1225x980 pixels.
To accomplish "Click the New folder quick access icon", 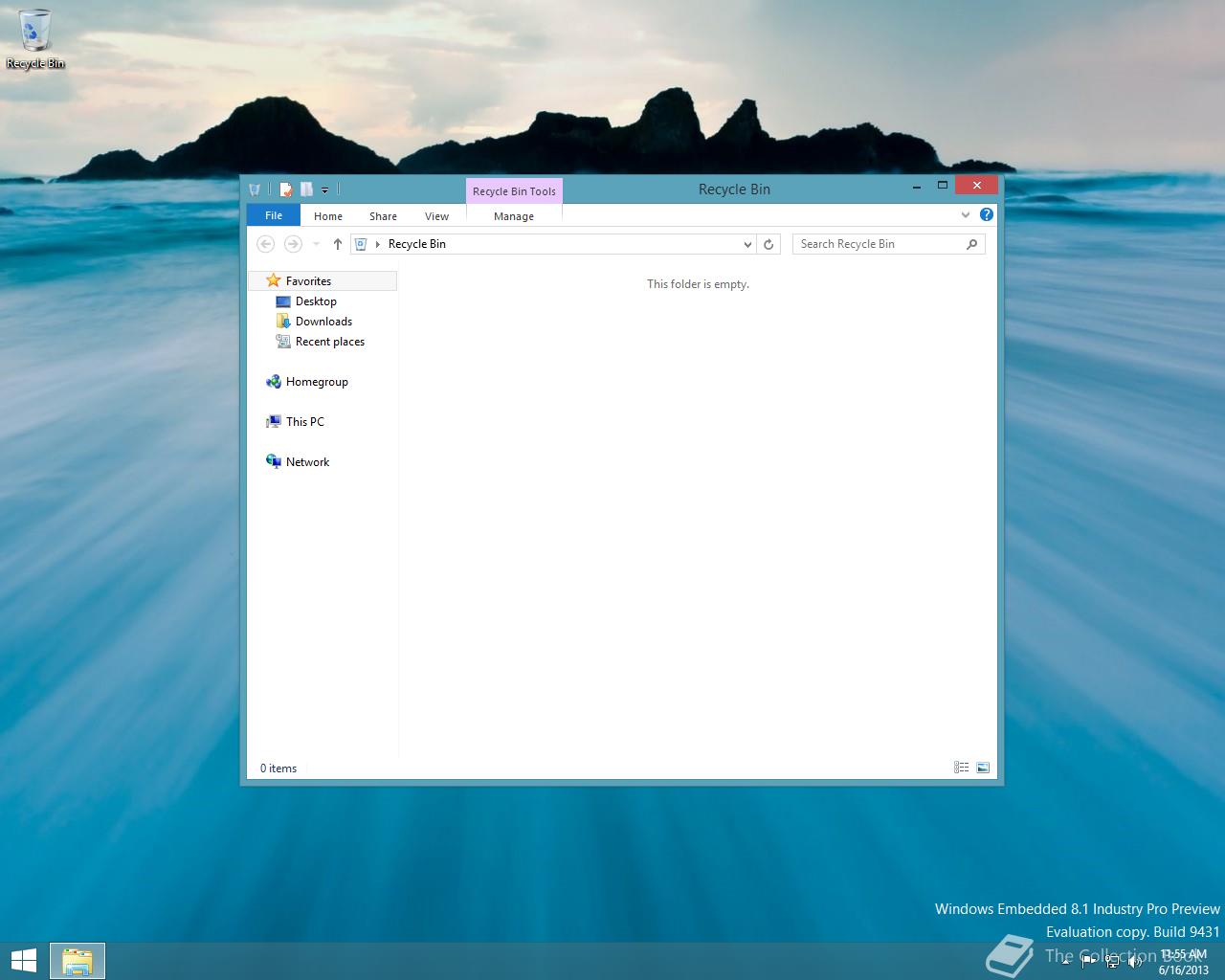I will click(306, 189).
